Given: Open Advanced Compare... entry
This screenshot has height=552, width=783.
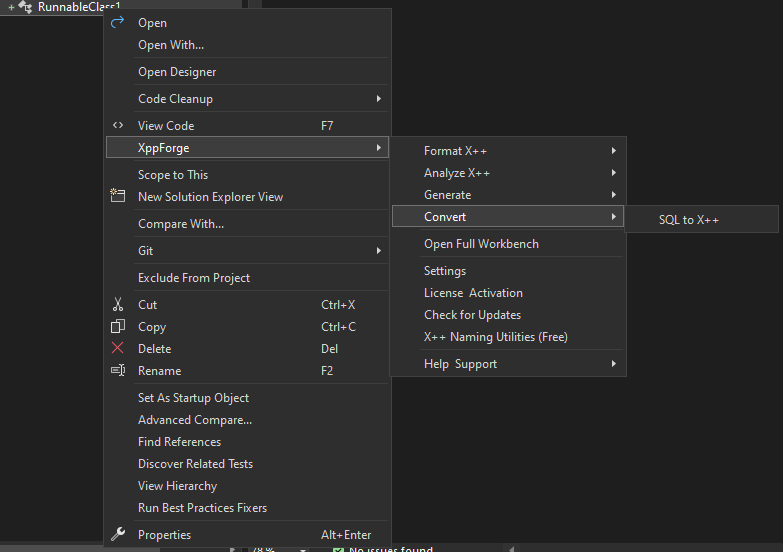Looking at the screenshot, I should pos(247,420).
